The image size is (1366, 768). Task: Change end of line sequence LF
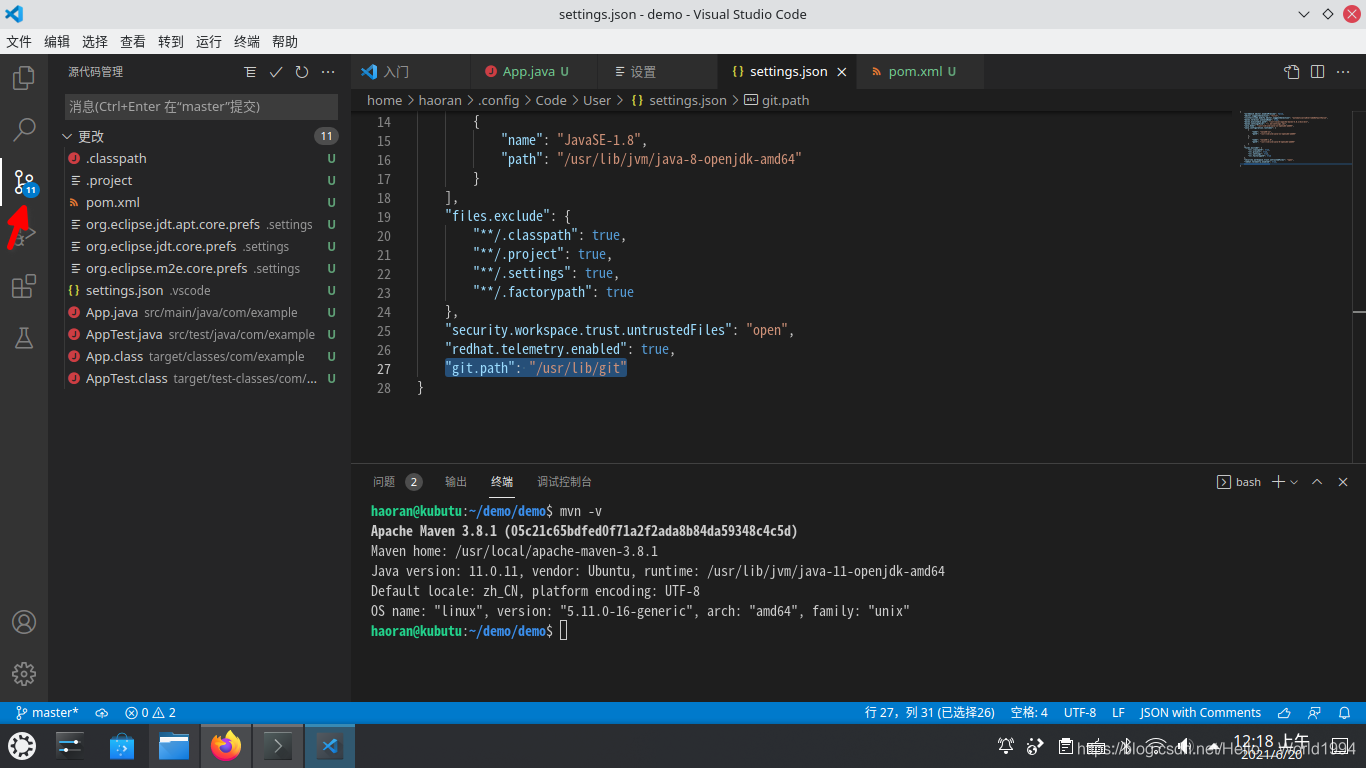[x=1118, y=713]
